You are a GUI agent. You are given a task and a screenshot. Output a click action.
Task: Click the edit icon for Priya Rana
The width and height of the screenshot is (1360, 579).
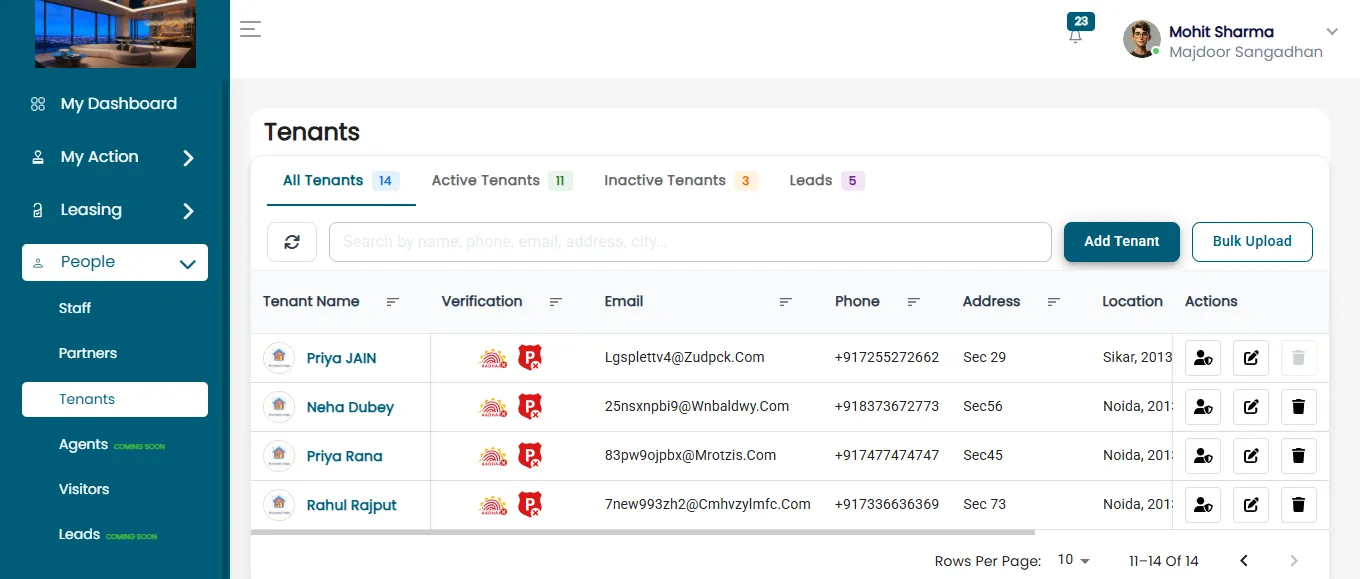1251,456
